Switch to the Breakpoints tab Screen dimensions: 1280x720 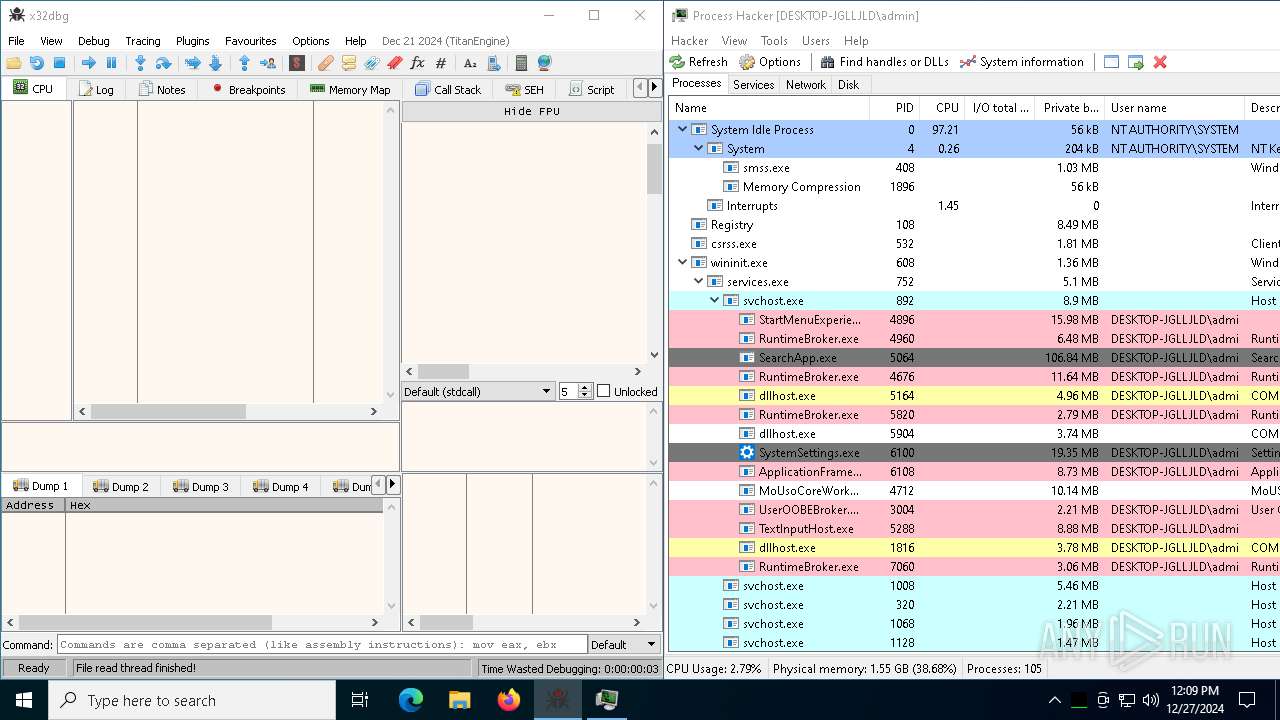pyautogui.click(x=248, y=89)
